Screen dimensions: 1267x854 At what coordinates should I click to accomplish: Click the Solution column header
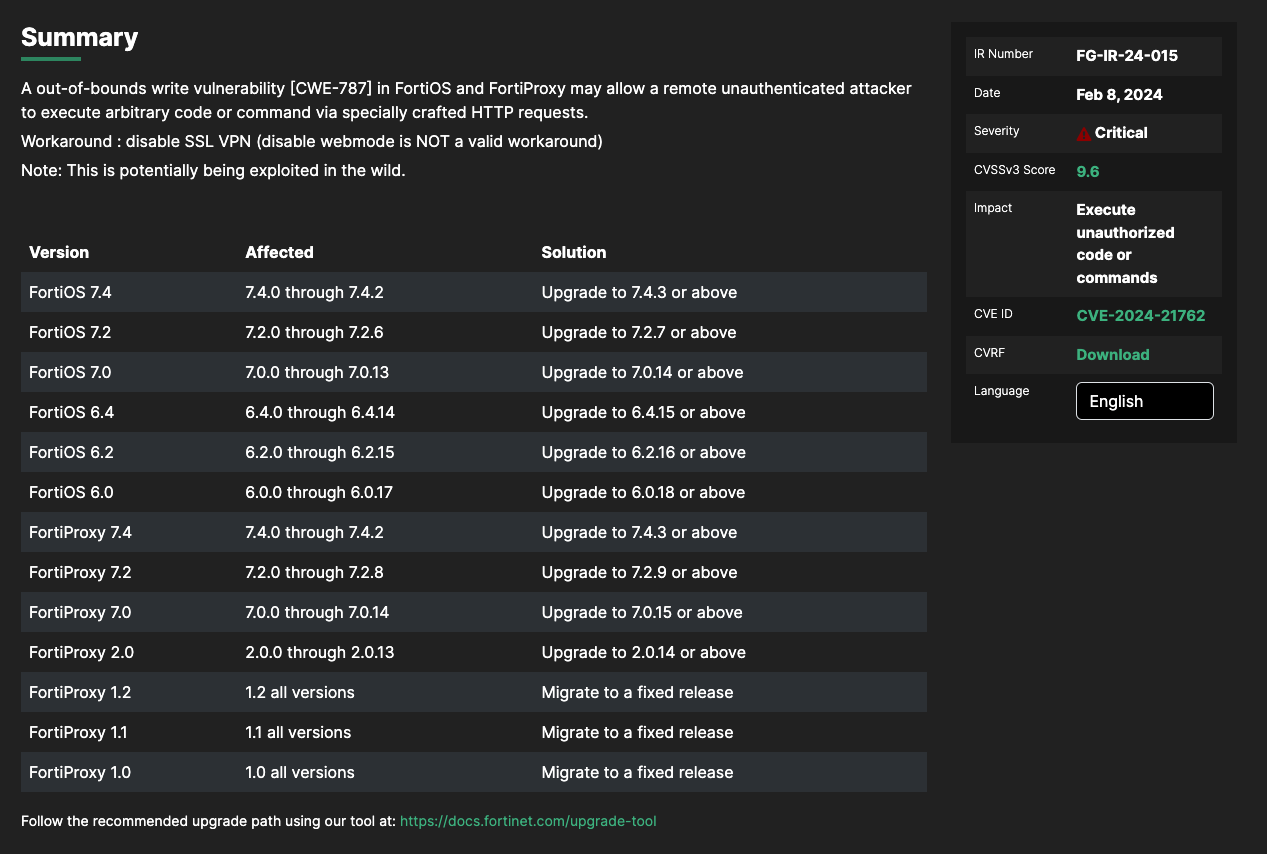(573, 252)
